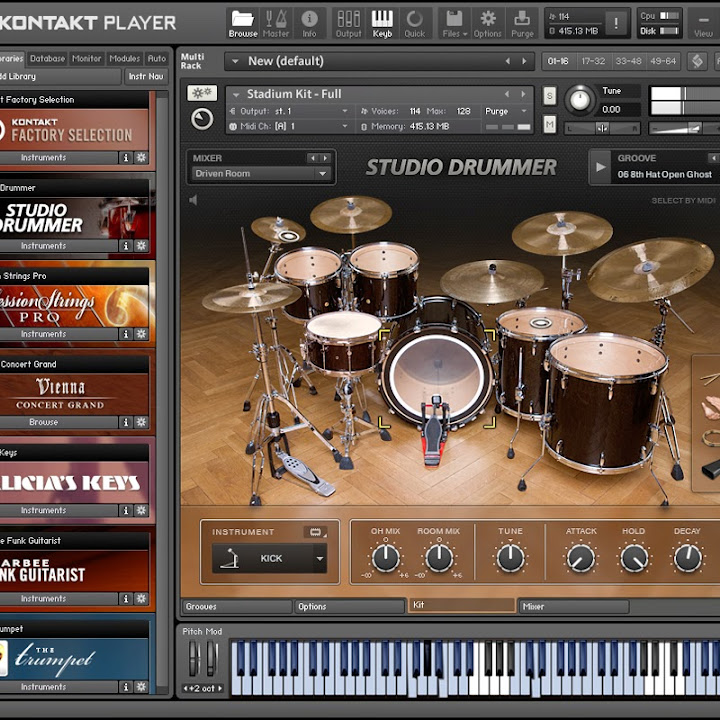720x720 pixels.
Task: Click the kick drum in the kit
Action: 437,376
